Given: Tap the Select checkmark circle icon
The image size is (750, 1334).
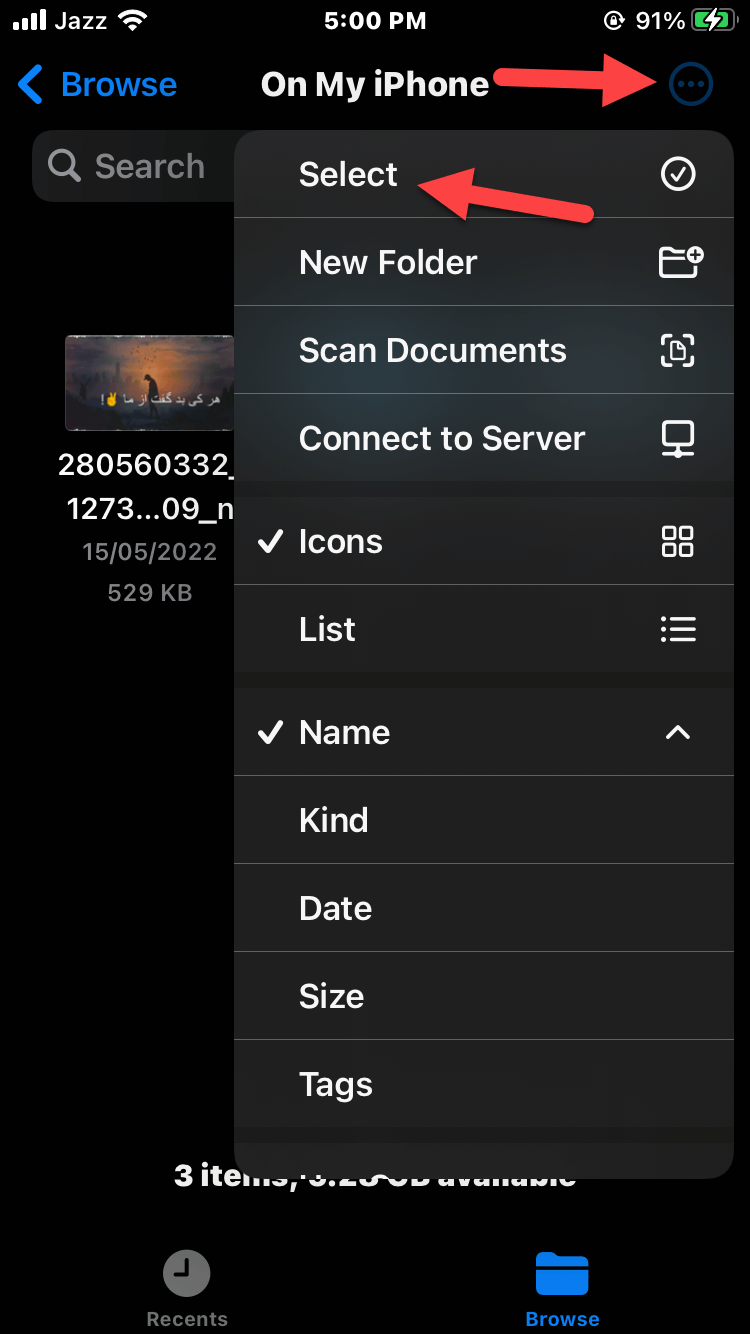Looking at the screenshot, I should pyautogui.click(x=678, y=175).
